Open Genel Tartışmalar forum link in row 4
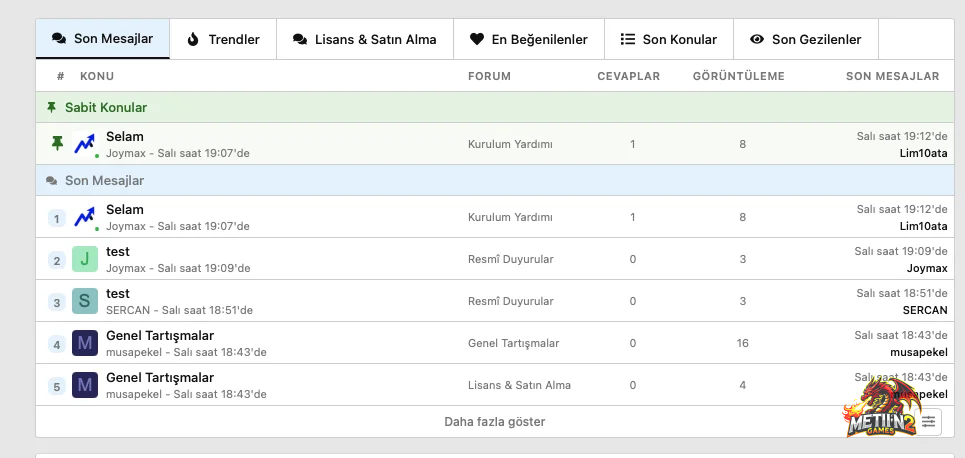 click(x=514, y=343)
